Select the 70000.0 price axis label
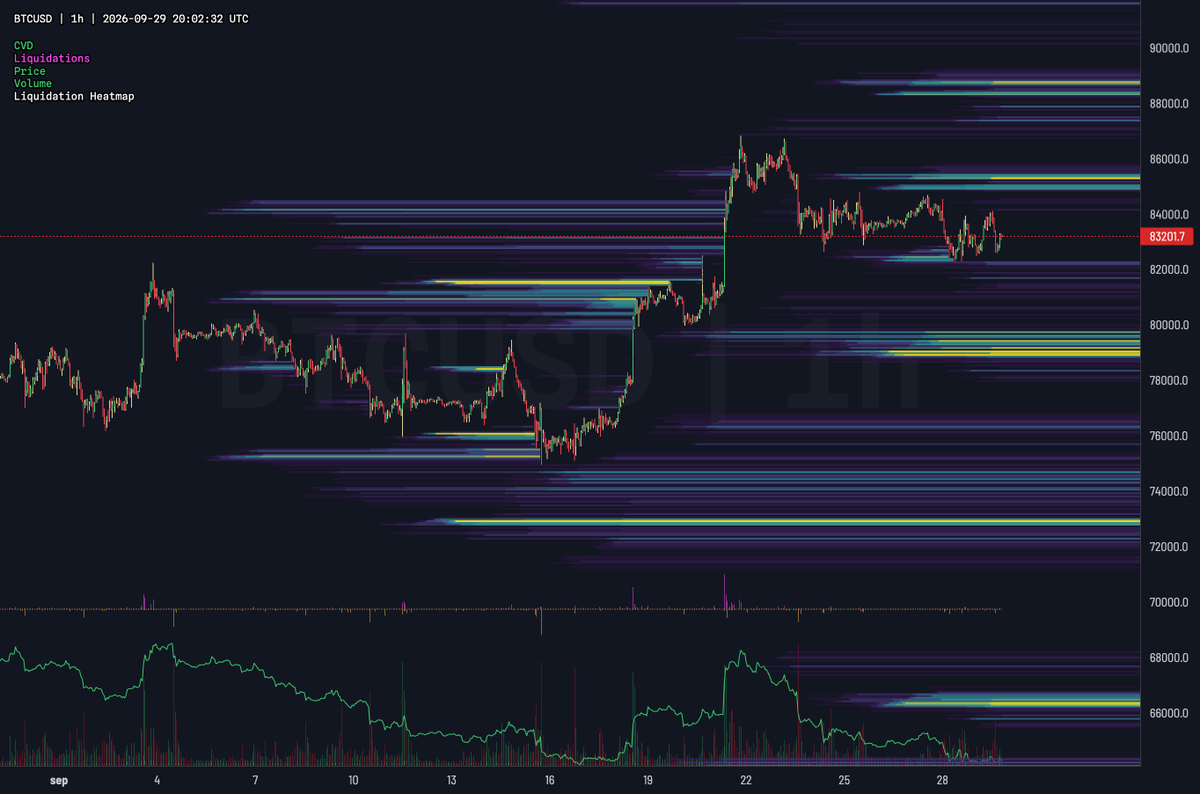The height and width of the screenshot is (794, 1200). 1169,603
